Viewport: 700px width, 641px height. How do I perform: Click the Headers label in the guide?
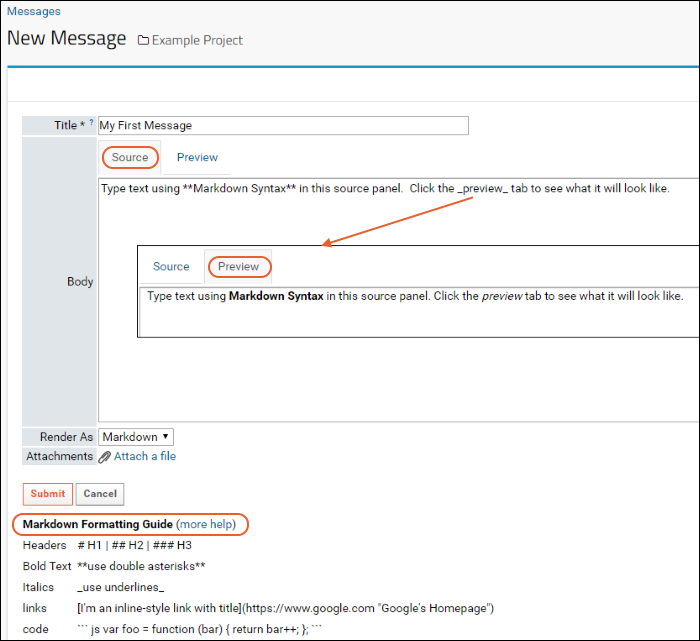[x=44, y=545]
